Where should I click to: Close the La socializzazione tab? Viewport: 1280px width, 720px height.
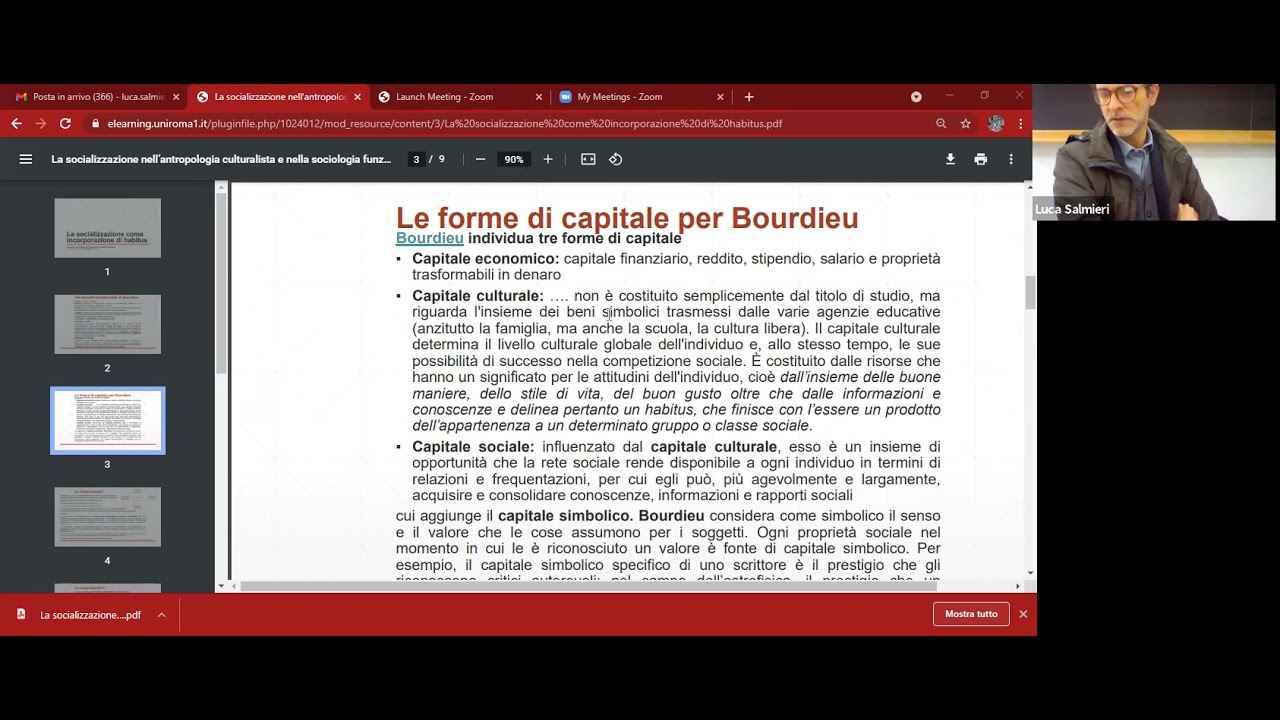coord(357,97)
